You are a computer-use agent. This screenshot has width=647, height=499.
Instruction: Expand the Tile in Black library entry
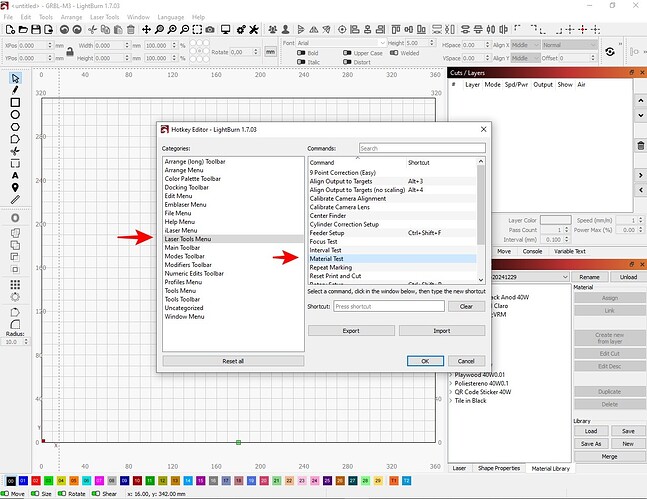451,401
